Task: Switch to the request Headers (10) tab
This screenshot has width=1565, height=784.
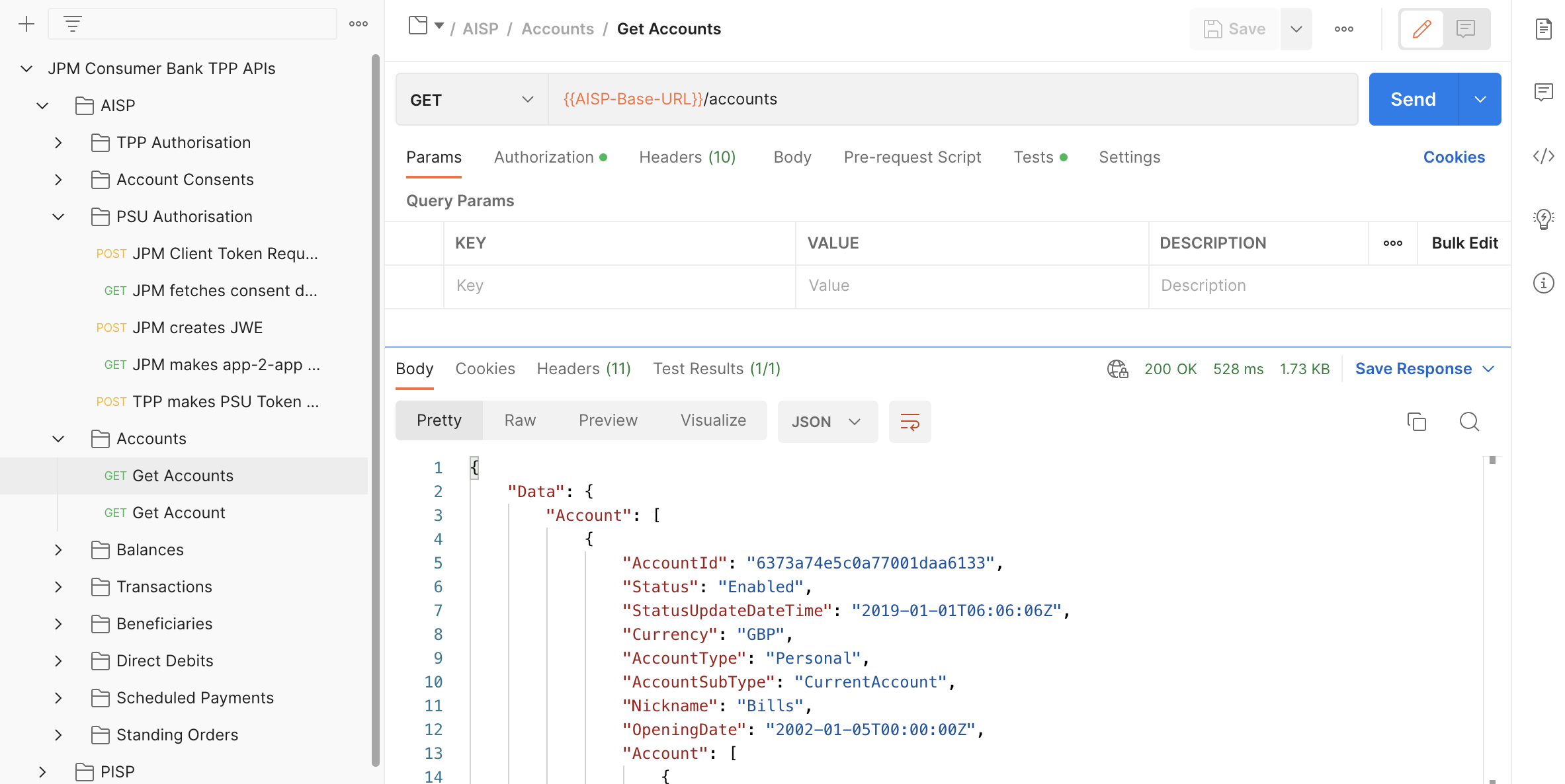Action: tap(687, 157)
